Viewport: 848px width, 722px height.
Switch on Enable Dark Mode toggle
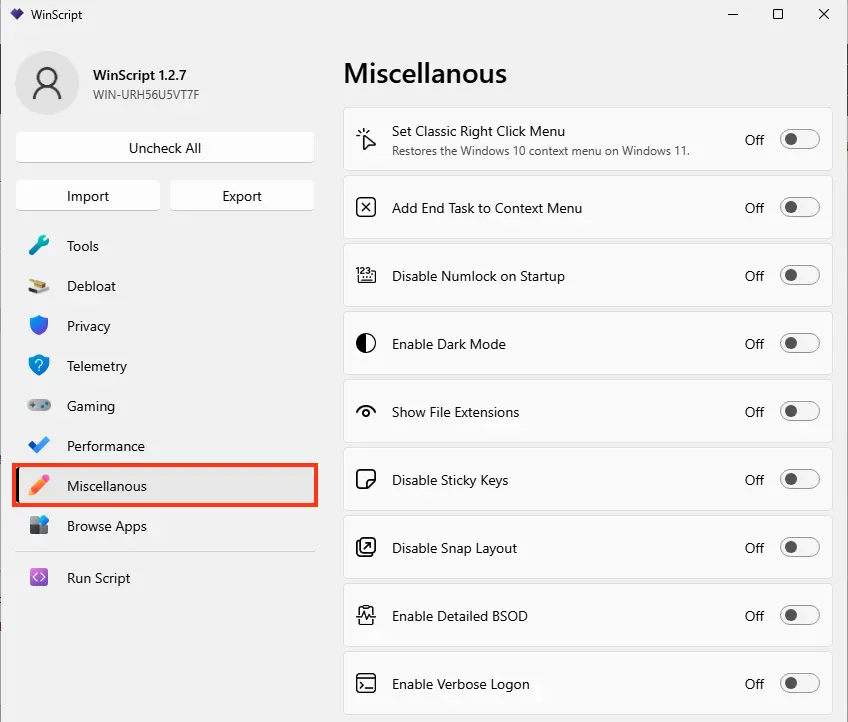point(799,344)
